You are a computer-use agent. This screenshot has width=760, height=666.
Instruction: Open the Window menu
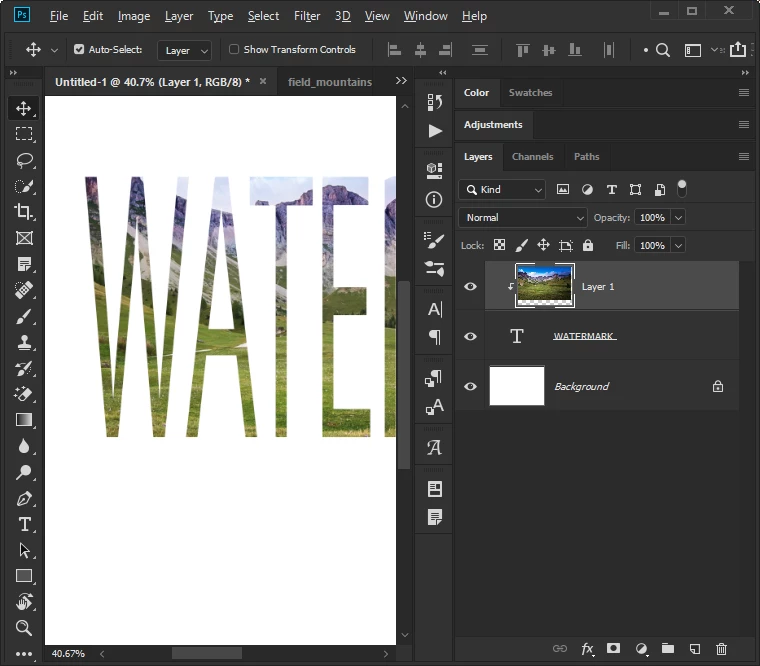(426, 16)
